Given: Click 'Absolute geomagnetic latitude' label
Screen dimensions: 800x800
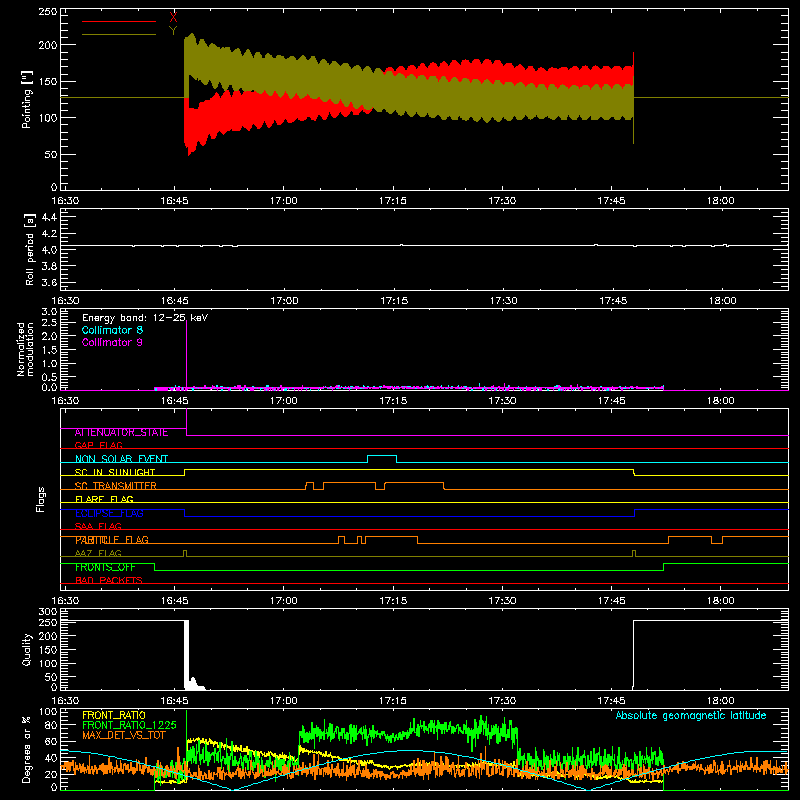Looking at the screenshot, I should [691, 716].
